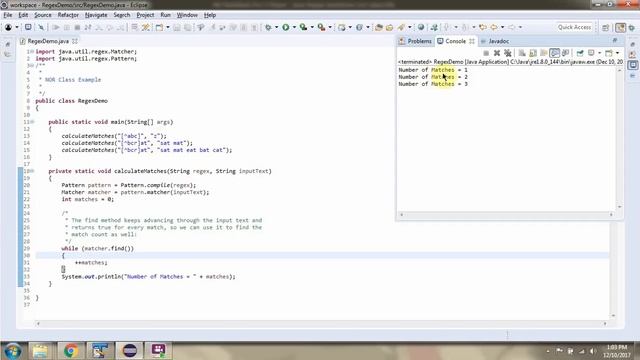
Task: Click the Remove Launch X icon in console
Action: click(x=497, y=53)
